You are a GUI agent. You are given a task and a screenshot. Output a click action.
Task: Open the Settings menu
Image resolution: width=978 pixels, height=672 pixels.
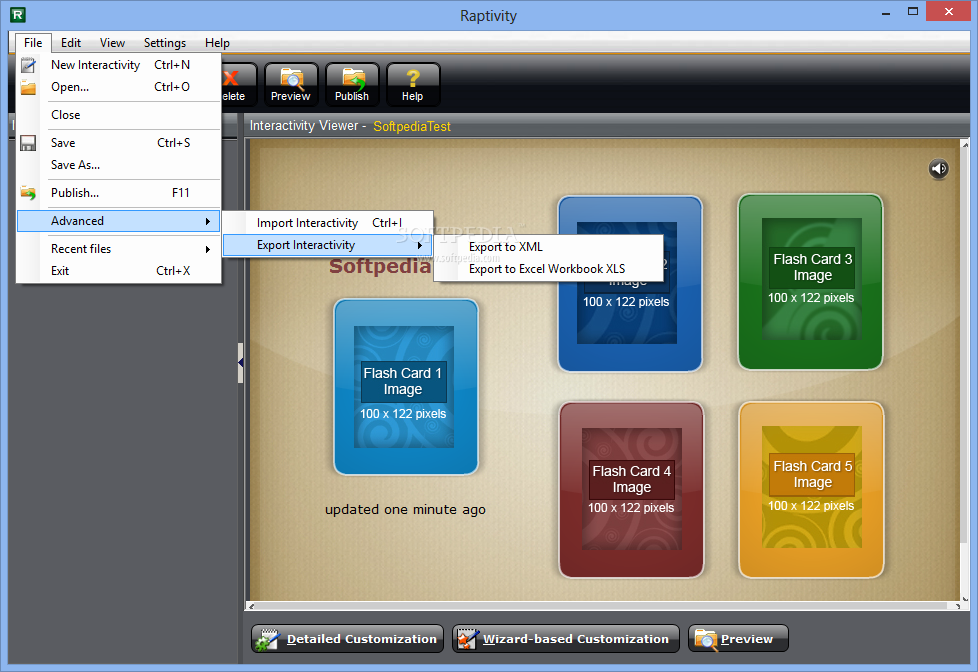[165, 42]
